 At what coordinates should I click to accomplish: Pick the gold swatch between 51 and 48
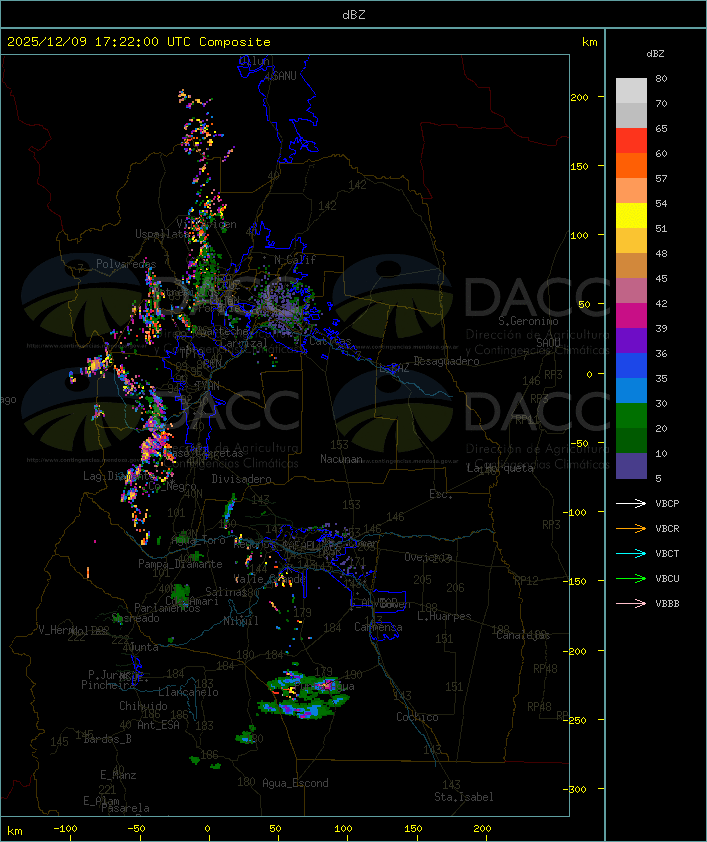click(x=631, y=241)
